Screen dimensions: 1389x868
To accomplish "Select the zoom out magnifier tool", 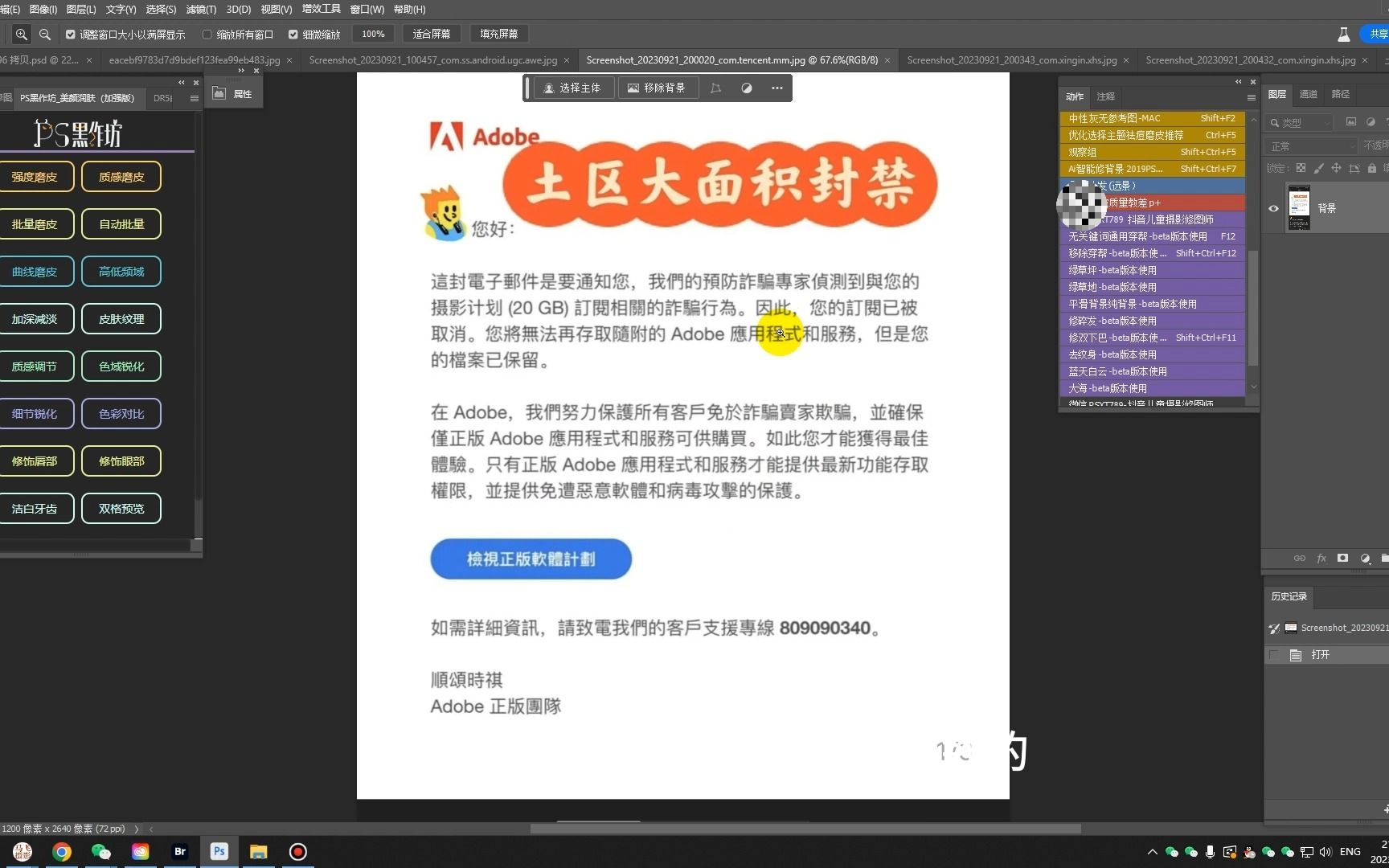I will [45, 35].
